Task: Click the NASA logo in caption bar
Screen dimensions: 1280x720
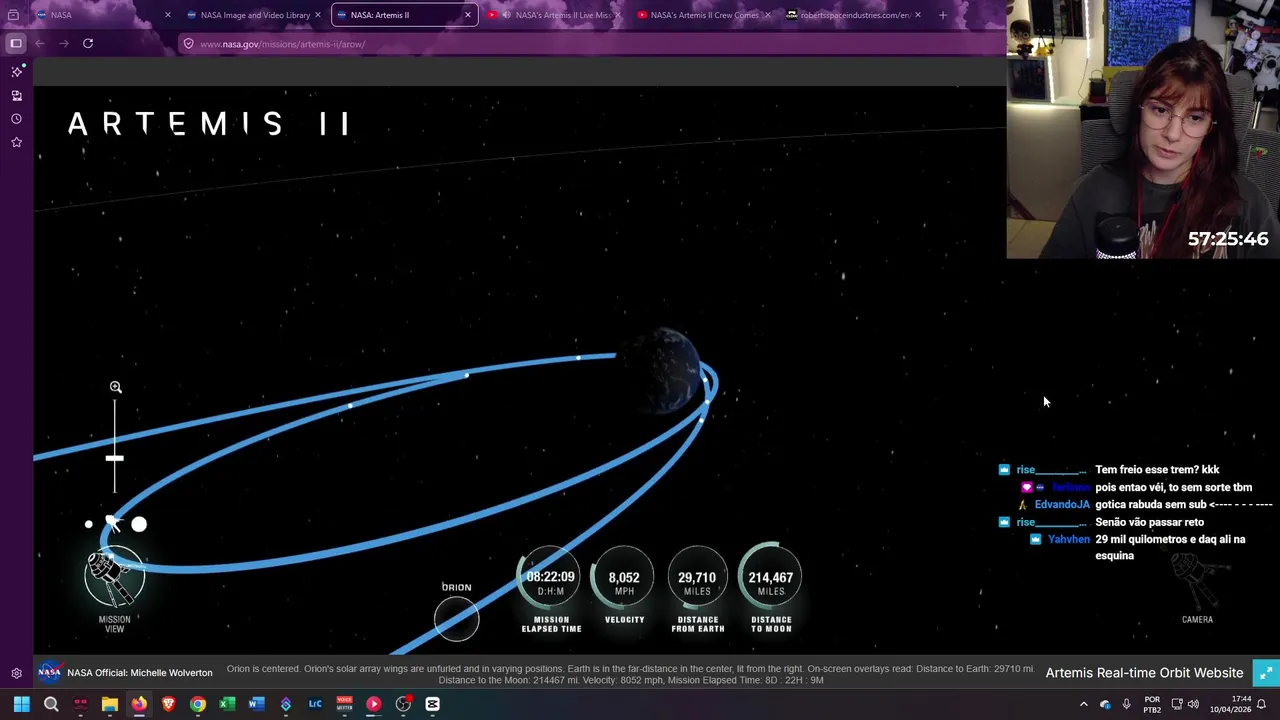Action: point(49,672)
